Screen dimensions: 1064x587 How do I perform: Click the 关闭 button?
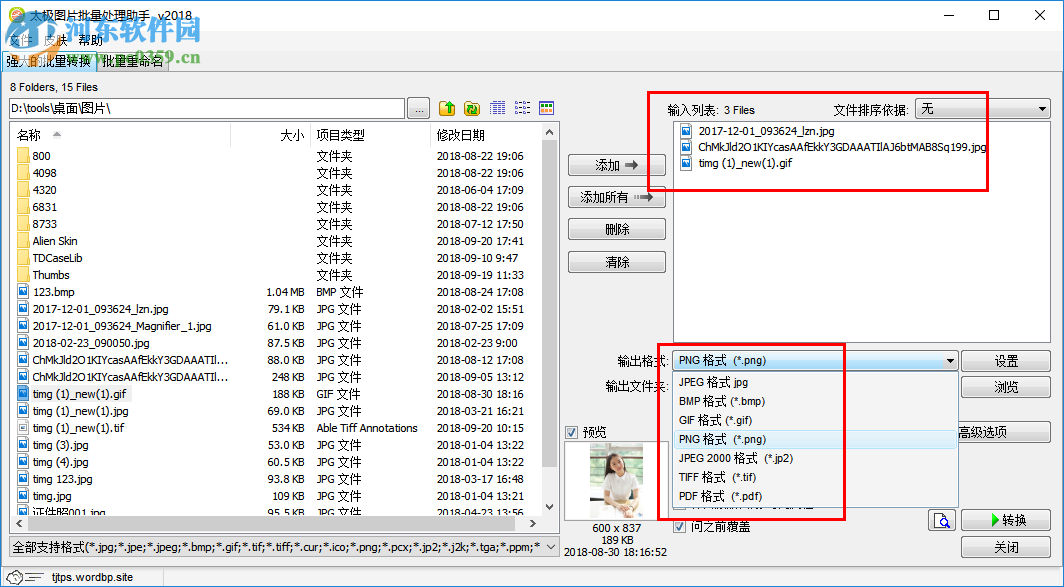[1006, 547]
